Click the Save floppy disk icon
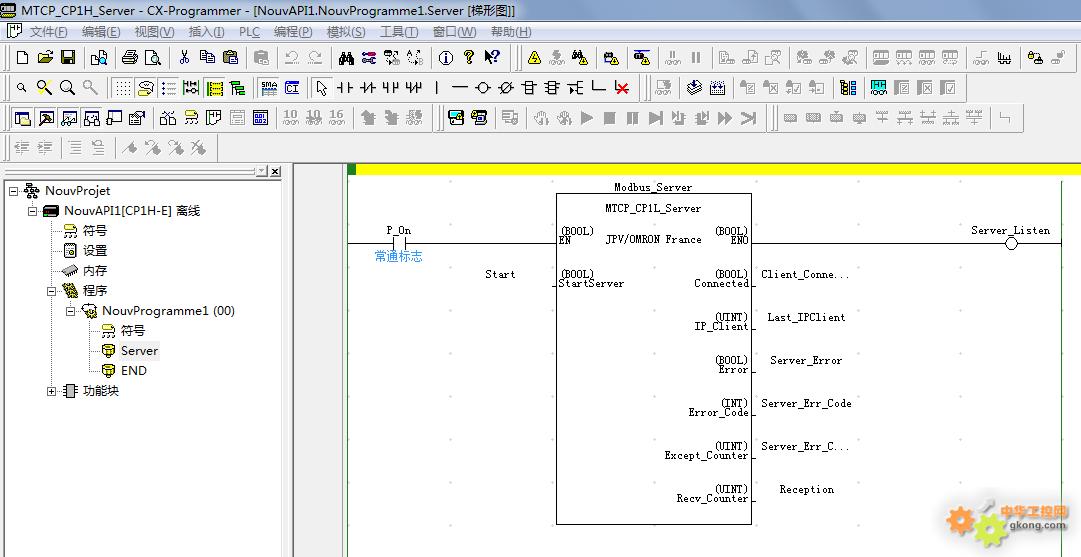 pos(68,58)
